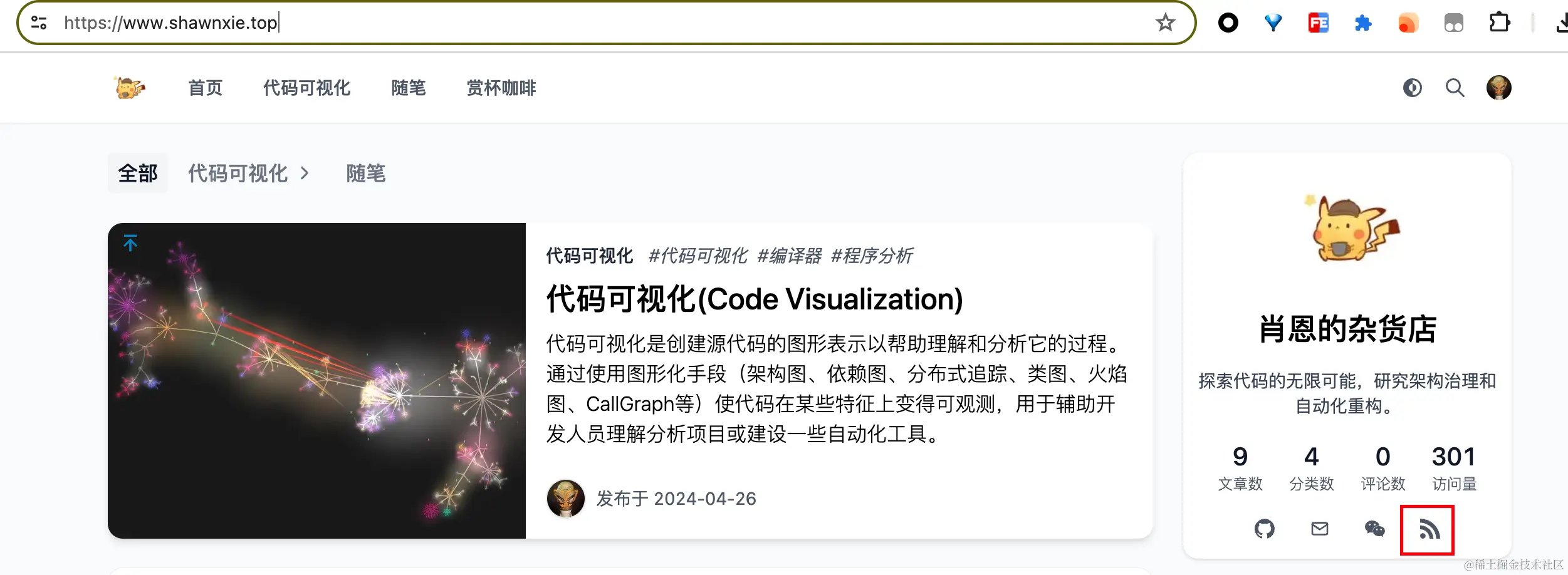Screen dimensions: 1568x575
Task: Open the site search magnifier icon
Action: (1455, 88)
